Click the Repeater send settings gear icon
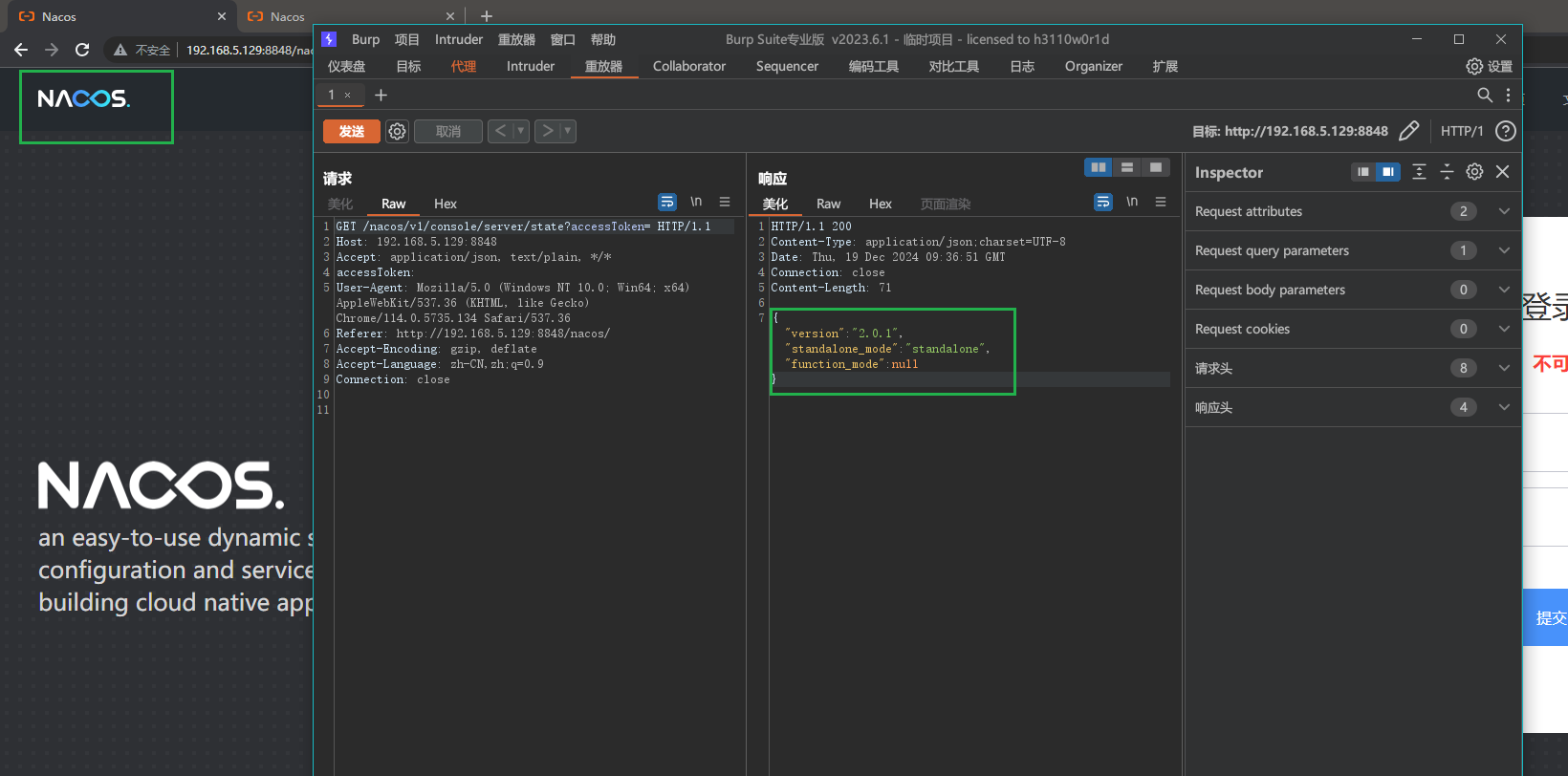 (397, 131)
